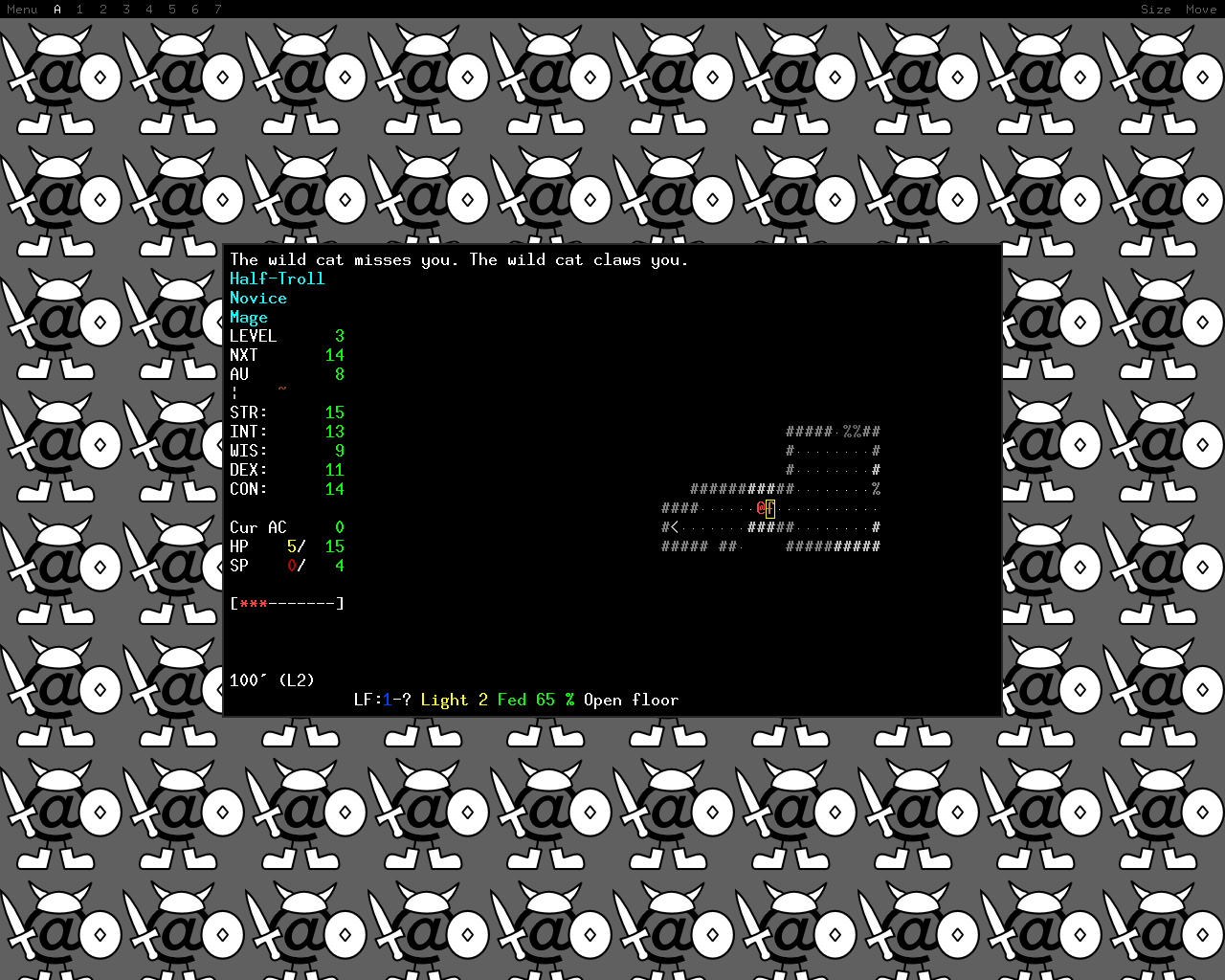Click the '%' mineral vein at room's right edge
The height and width of the screenshot is (980, 1225).
876,489
